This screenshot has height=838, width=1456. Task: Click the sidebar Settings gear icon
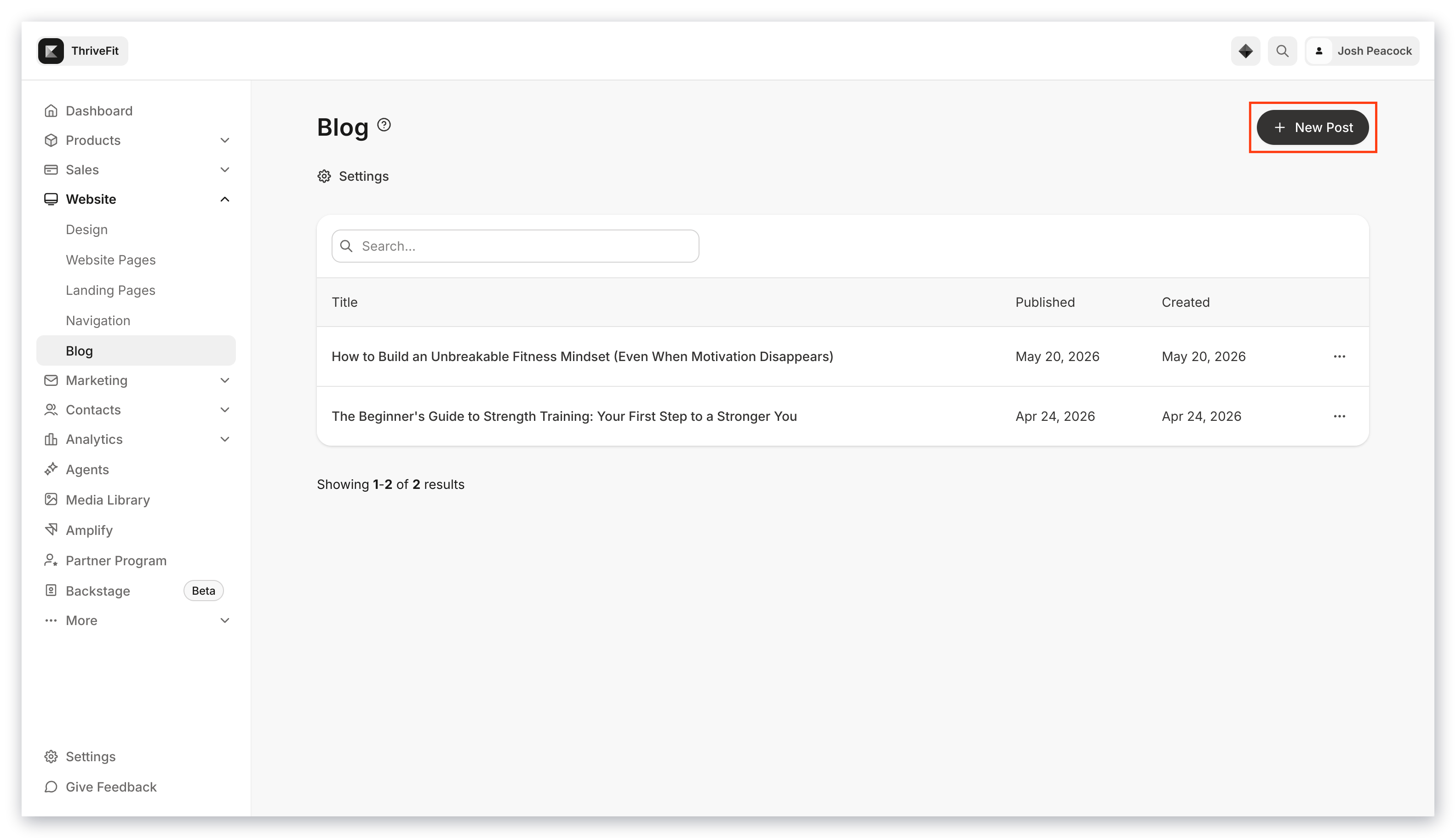pyautogui.click(x=51, y=756)
